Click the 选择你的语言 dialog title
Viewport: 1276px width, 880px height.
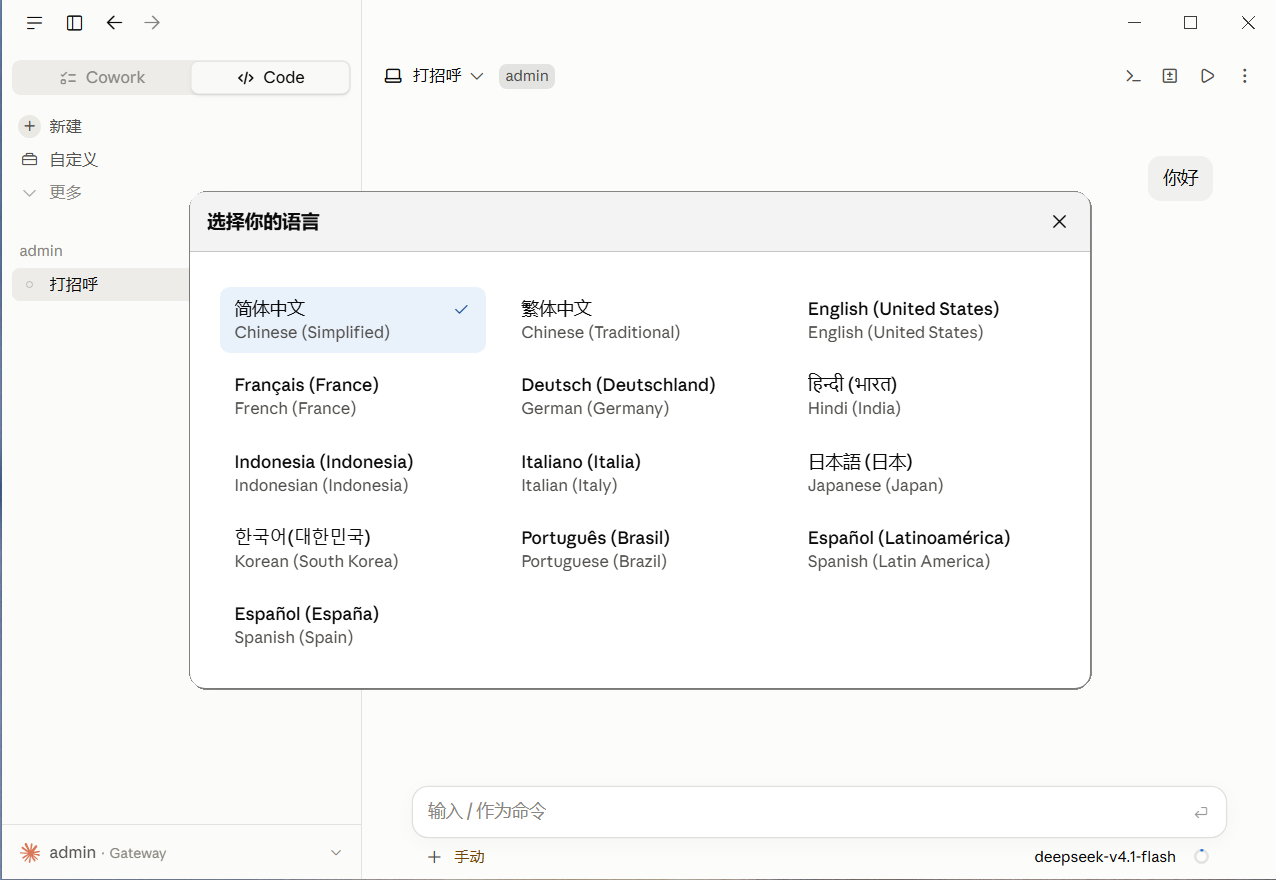pyautogui.click(x=263, y=222)
